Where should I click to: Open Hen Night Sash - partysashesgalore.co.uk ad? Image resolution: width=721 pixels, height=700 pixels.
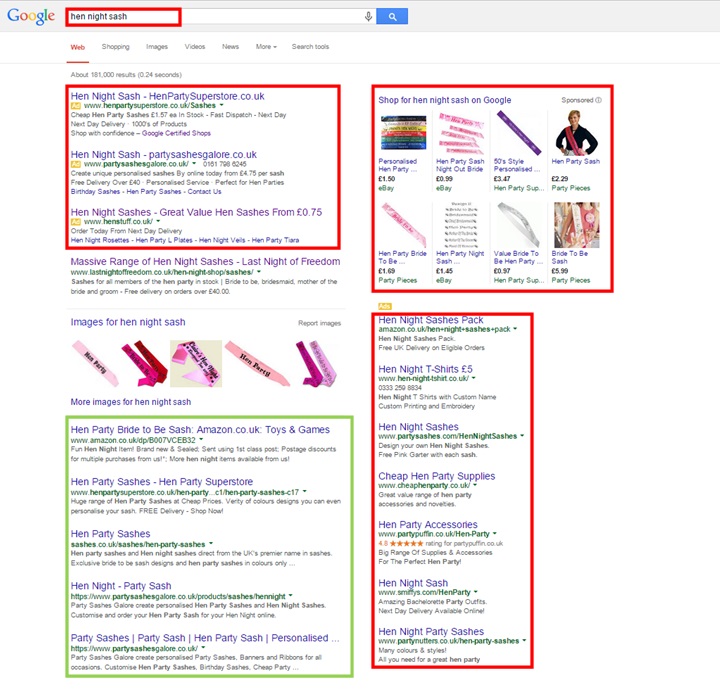coord(164,155)
